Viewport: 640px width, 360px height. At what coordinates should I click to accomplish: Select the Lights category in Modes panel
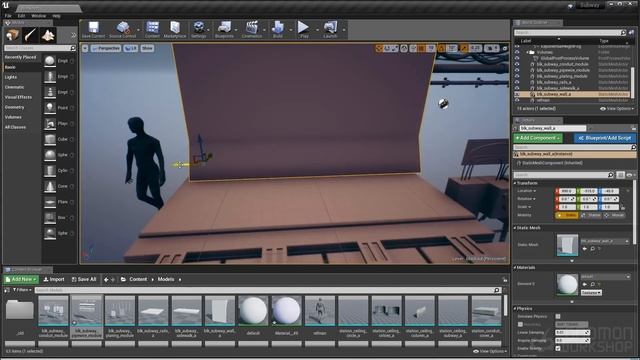tap(11, 77)
